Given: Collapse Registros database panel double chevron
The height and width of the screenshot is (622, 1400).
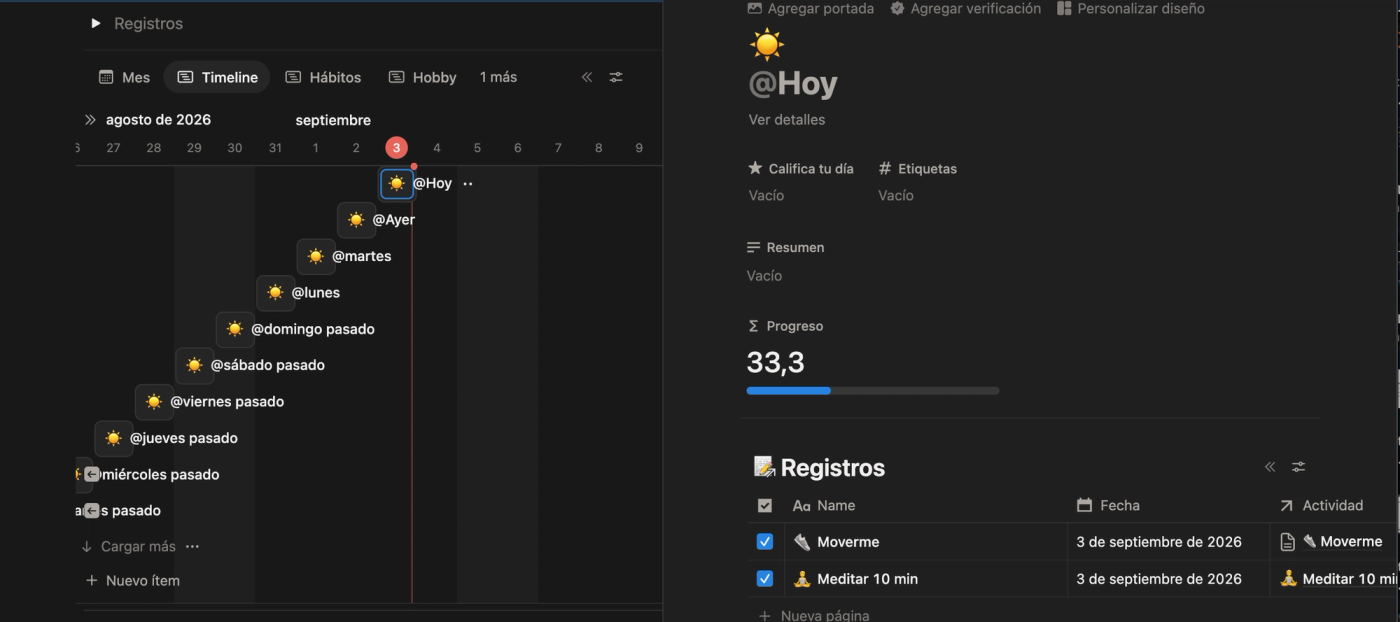Looking at the screenshot, I should pos(1270,466).
